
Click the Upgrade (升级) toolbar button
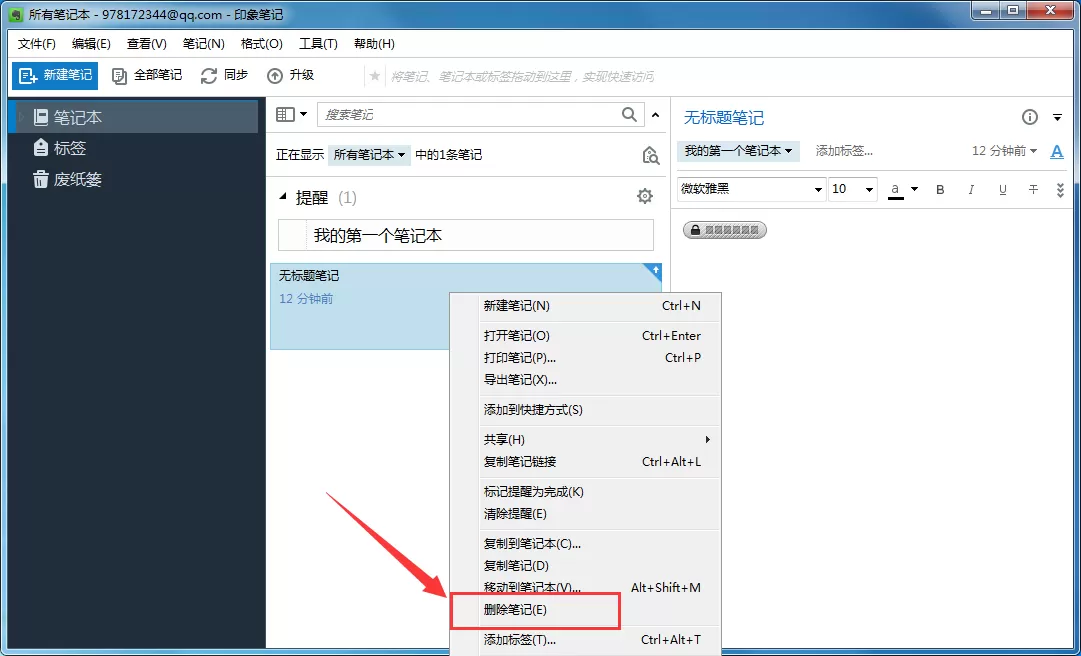[x=290, y=75]
